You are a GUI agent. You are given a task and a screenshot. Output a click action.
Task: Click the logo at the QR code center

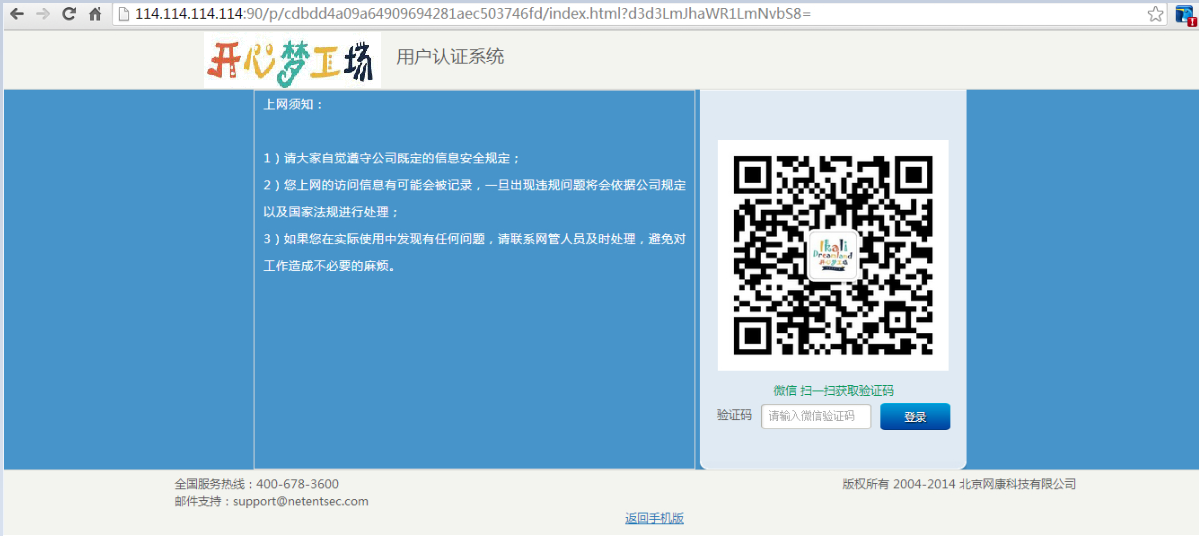tap(833, 255)
